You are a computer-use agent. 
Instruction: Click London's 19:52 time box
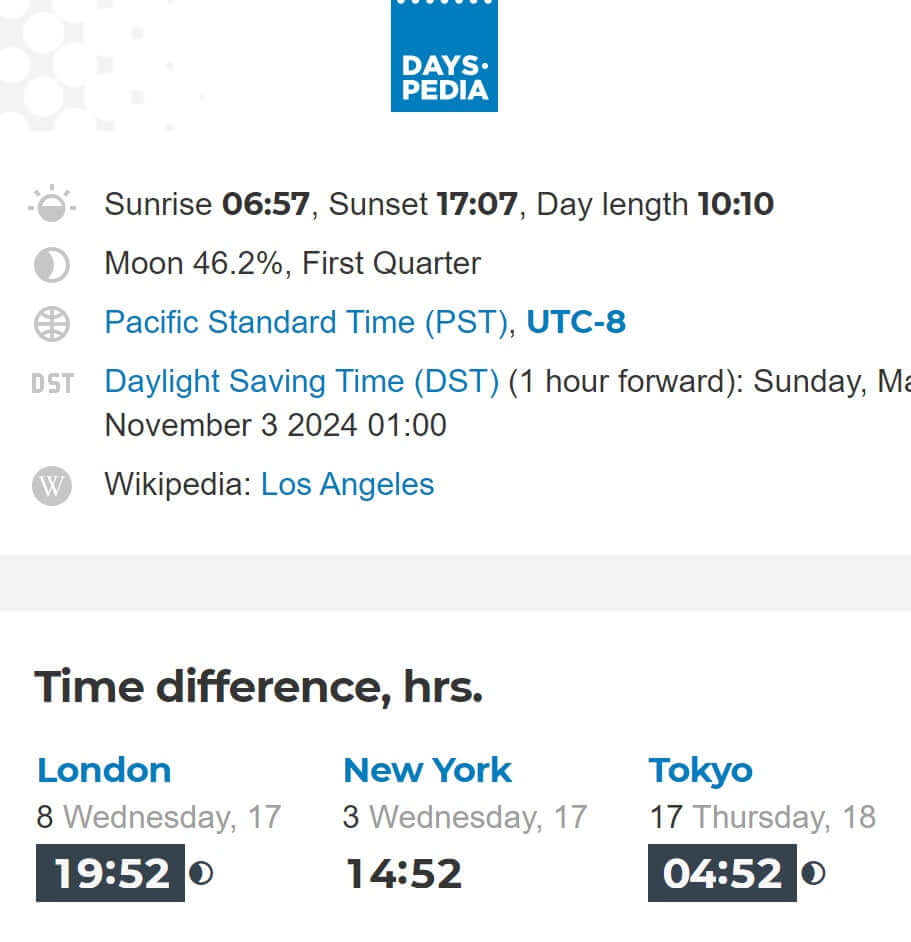coord(111,873)
